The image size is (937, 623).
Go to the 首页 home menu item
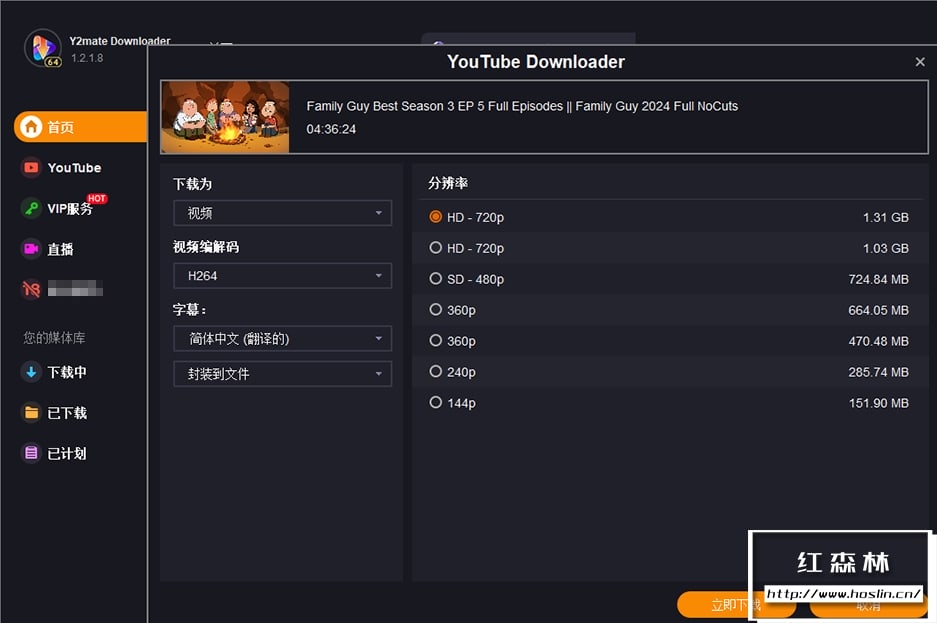coord(80,127)
